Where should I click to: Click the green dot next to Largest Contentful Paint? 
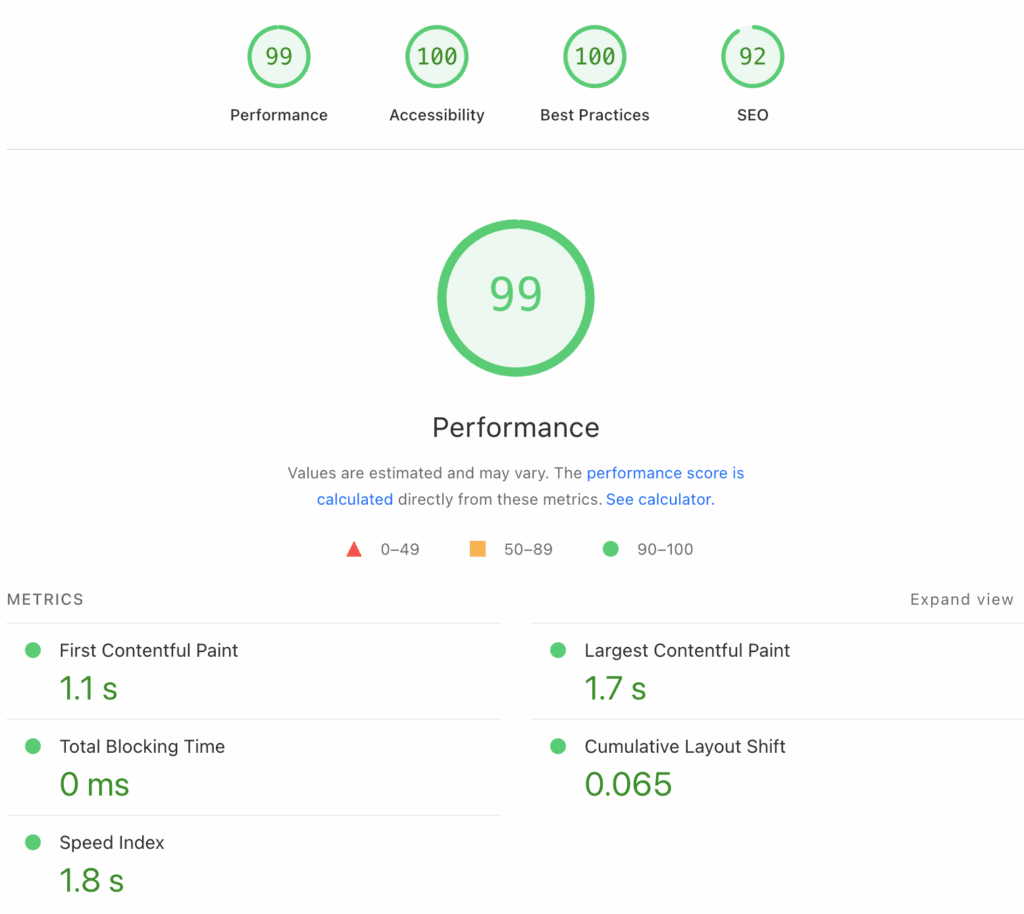click(557, 650)
